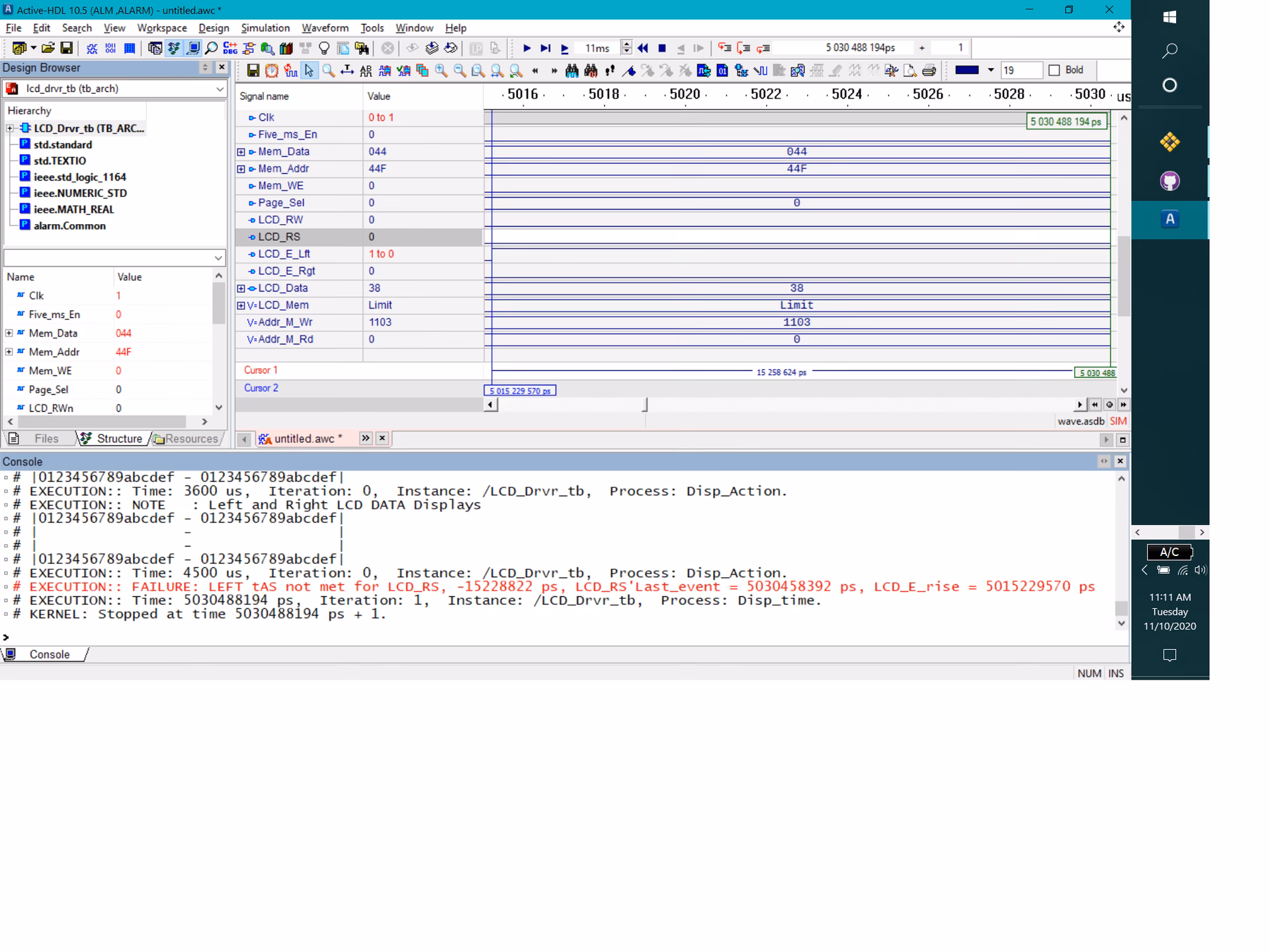Click the library books icon

click(286, 48)
